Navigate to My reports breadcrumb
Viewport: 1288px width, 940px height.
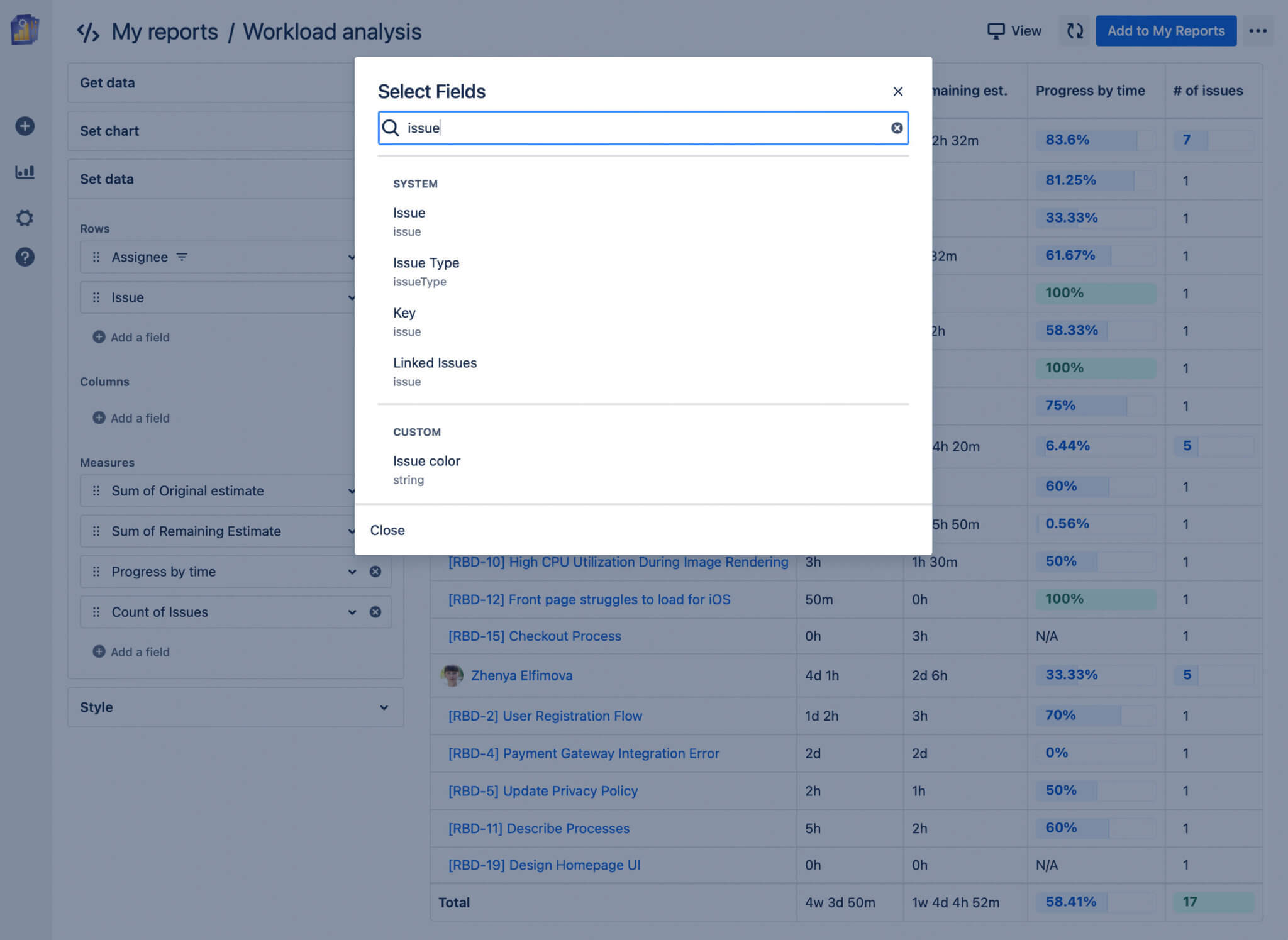pos(164,31)
